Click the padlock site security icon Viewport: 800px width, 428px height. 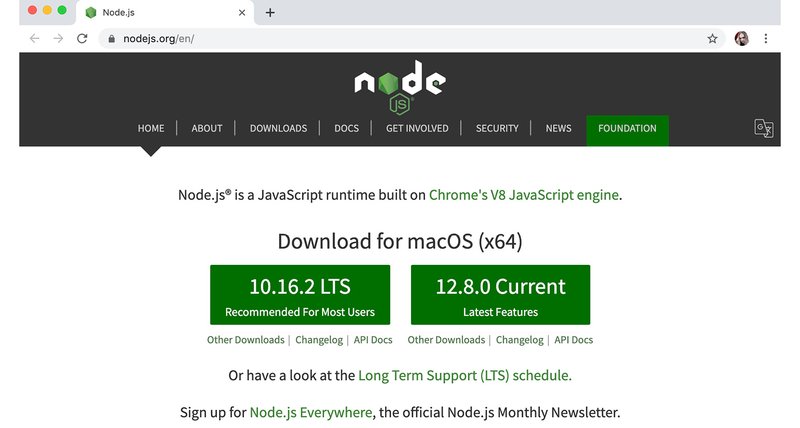coord(112,39)
